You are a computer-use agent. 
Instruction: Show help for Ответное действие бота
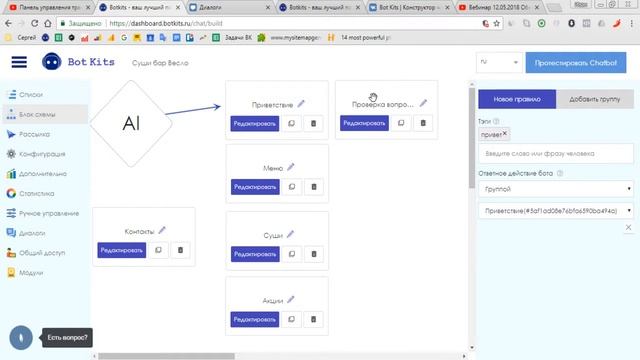pos(560,173)
